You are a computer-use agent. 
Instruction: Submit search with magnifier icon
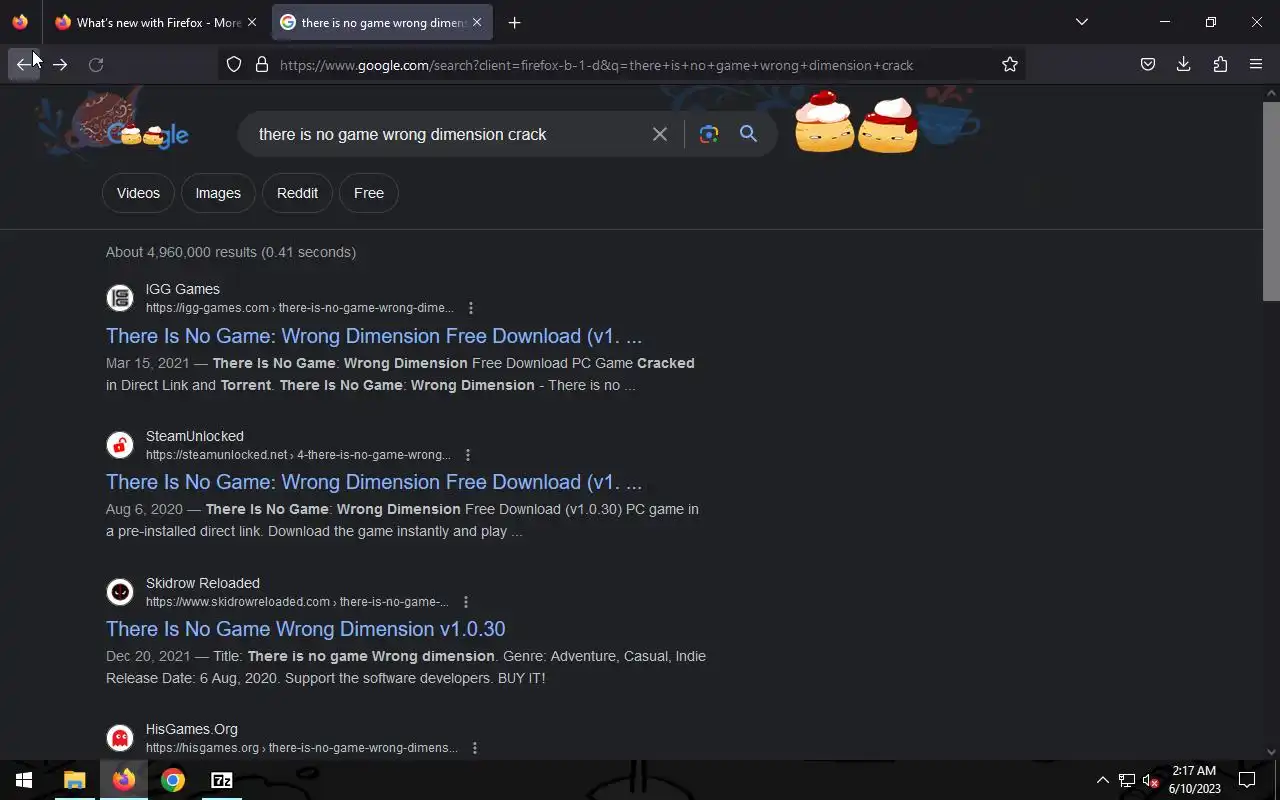pyautogui.click(x=748, y=134)
